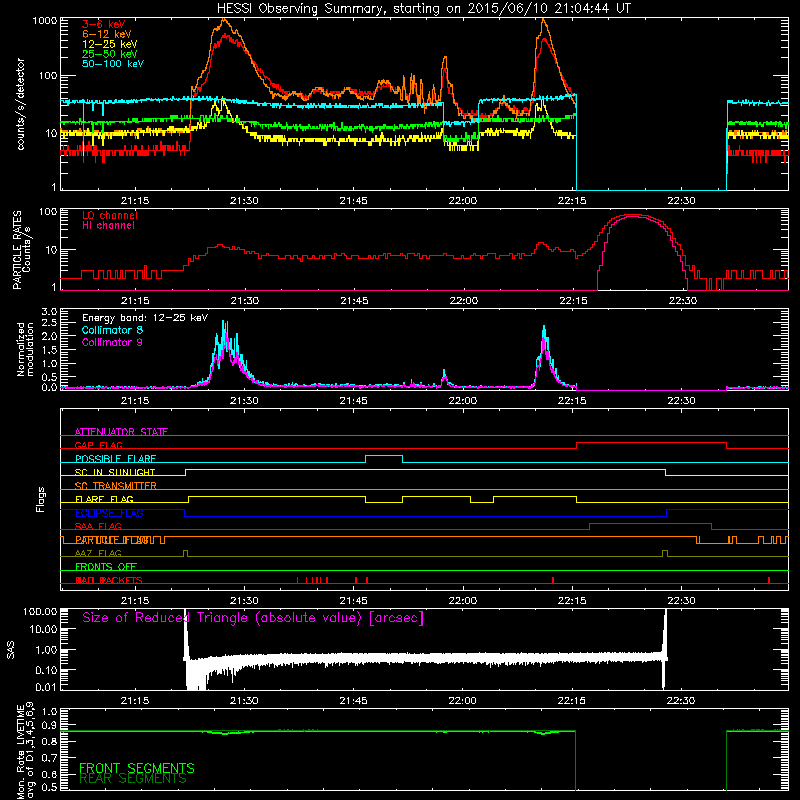
Task: Click the HESSI Observing Summary plot title
Action: 423,8
